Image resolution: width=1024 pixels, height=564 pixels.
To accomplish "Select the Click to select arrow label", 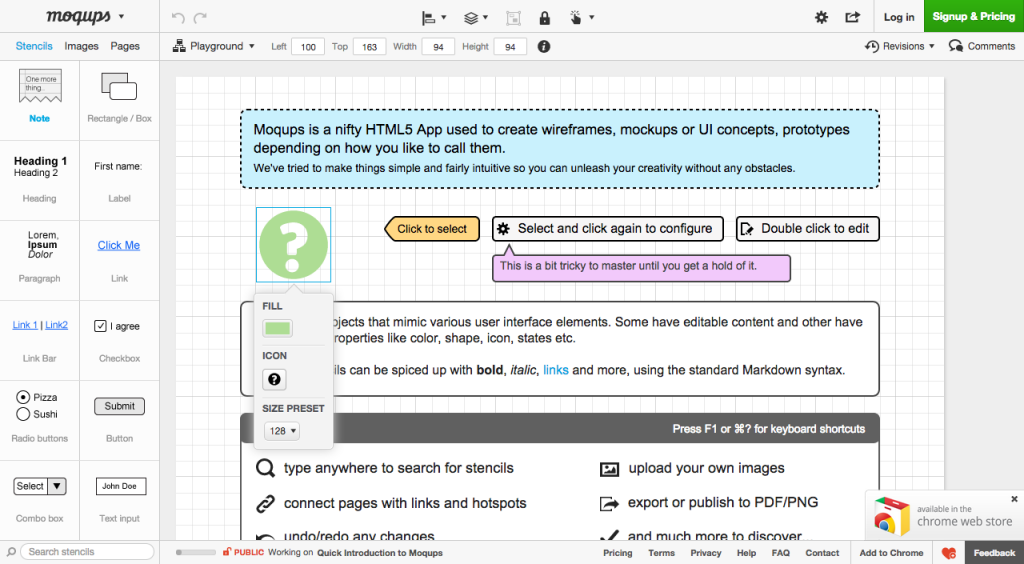I will (432, 228).
